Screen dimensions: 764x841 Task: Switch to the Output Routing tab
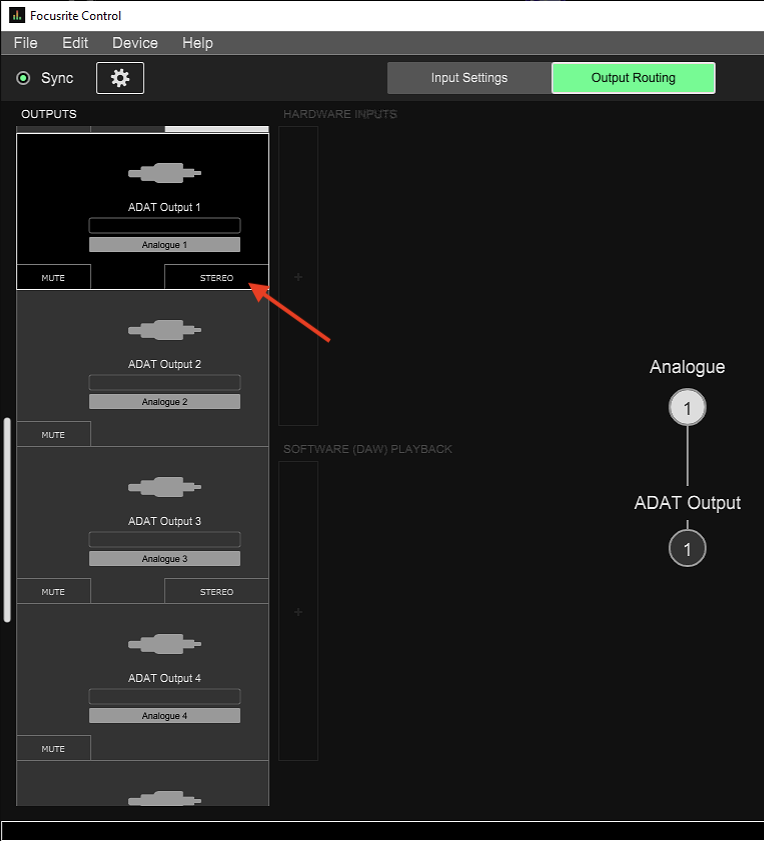pos(634,78)
